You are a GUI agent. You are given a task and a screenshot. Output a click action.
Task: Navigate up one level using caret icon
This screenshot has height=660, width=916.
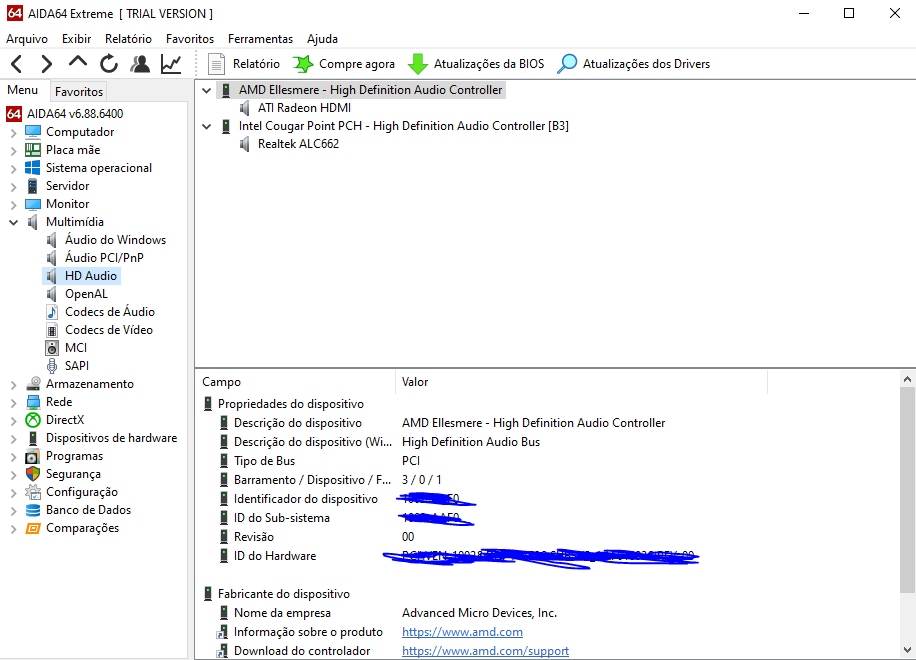pyautogui.click(x=78, y=62)
